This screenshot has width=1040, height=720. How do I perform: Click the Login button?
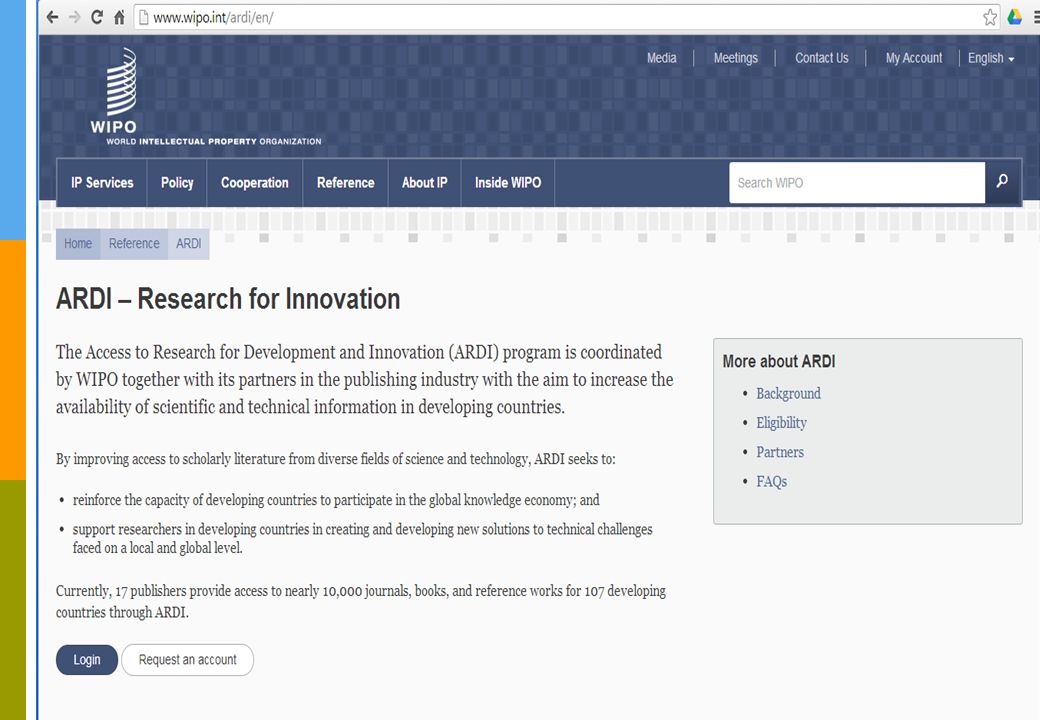87,660
